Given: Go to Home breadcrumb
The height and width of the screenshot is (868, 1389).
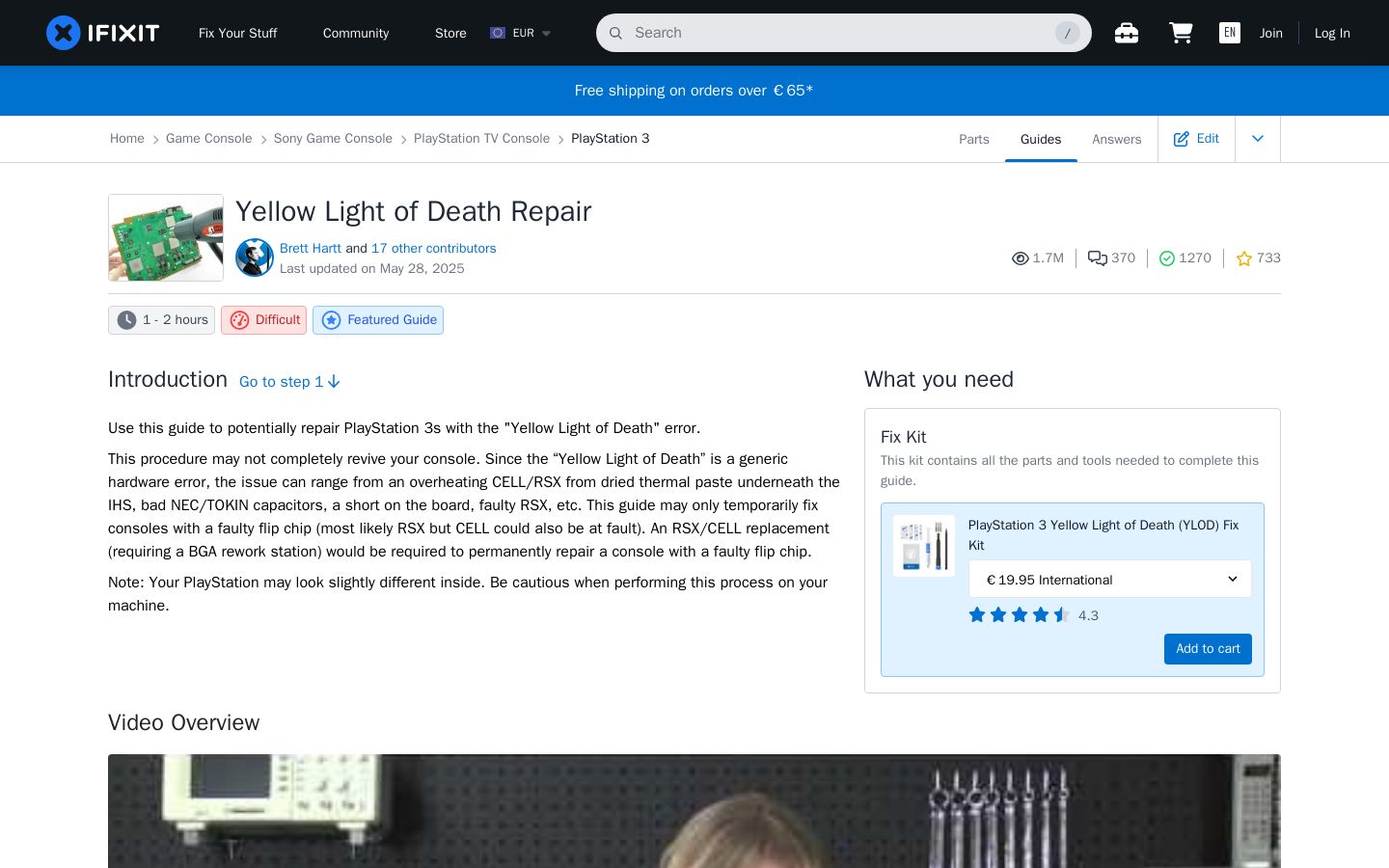Looking at the screenshot, I should 127,139.
